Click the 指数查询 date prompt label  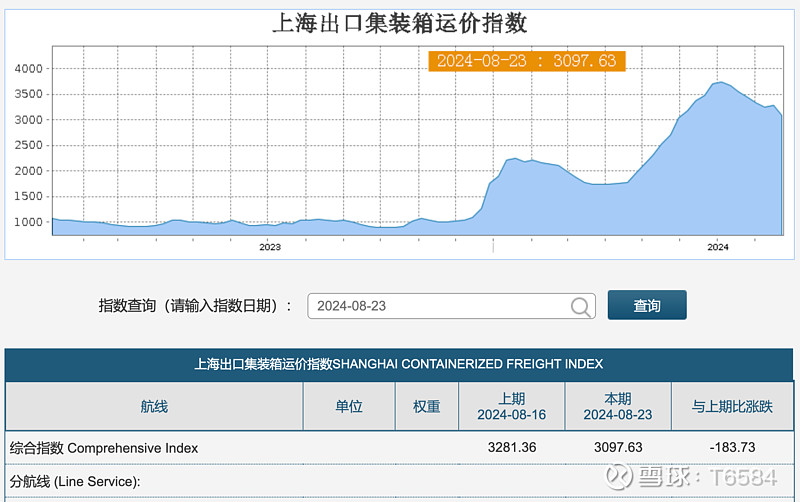(x=195, y=306)
